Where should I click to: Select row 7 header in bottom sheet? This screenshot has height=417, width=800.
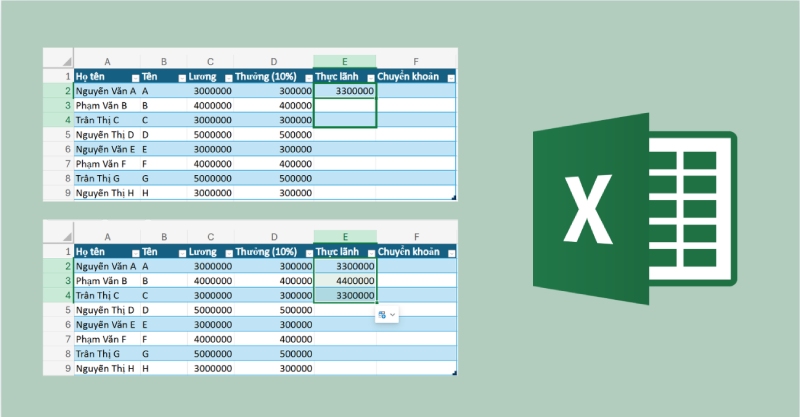click(x=59, y=339)
